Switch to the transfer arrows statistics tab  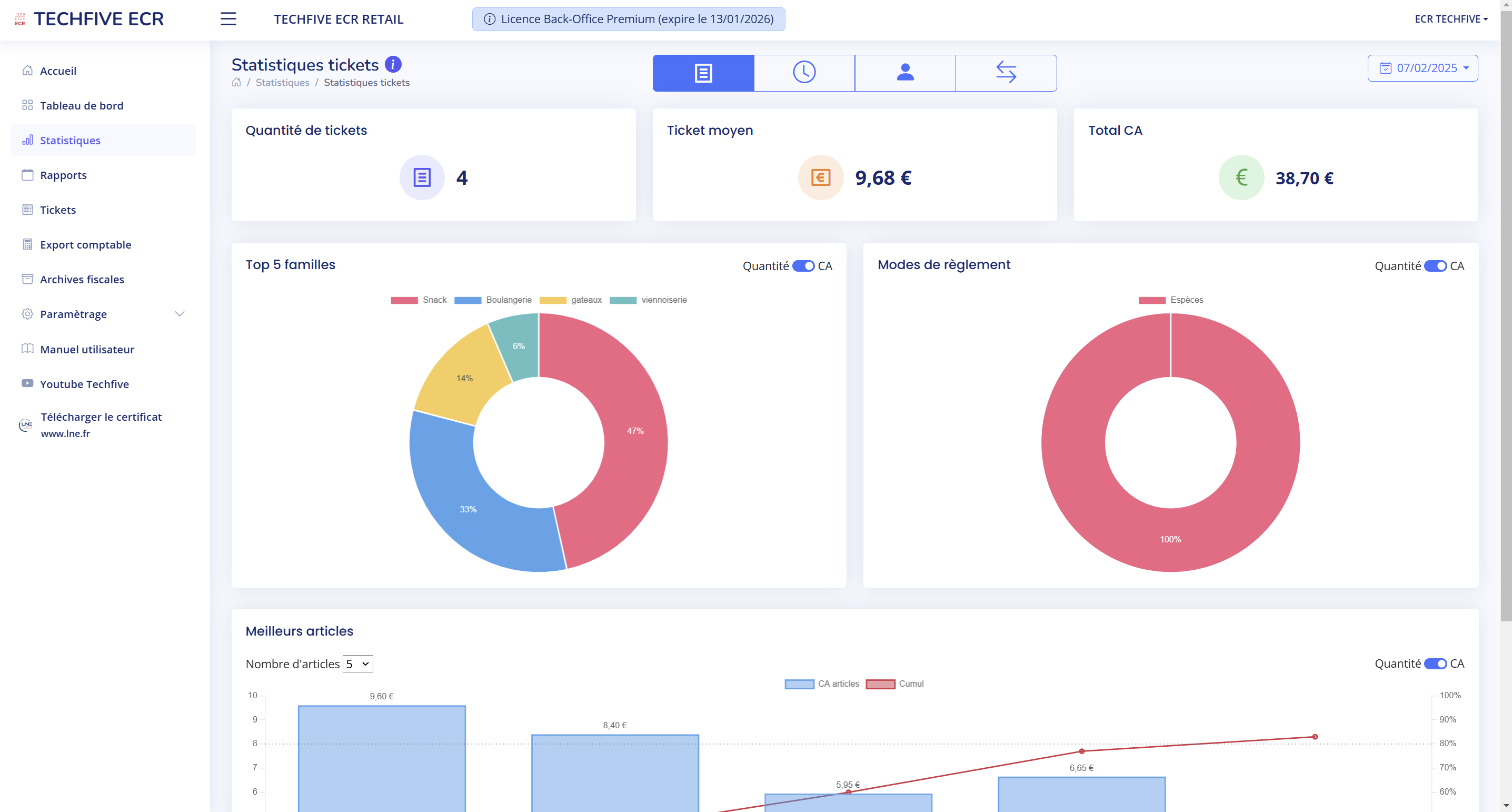(x=1006, y=73)
